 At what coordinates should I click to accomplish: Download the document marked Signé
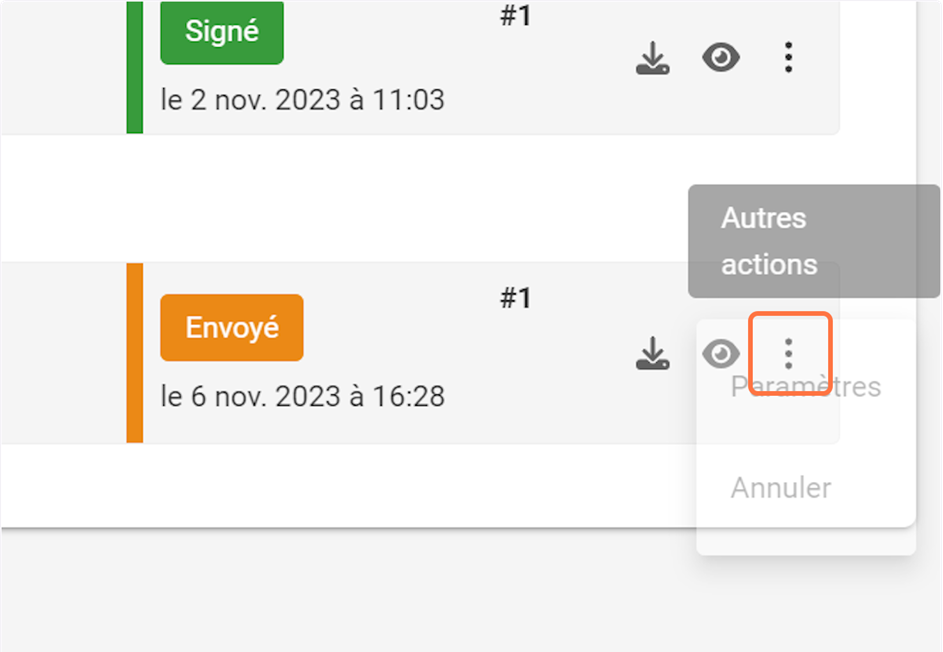pyautogui.click(x=652, y=59)
